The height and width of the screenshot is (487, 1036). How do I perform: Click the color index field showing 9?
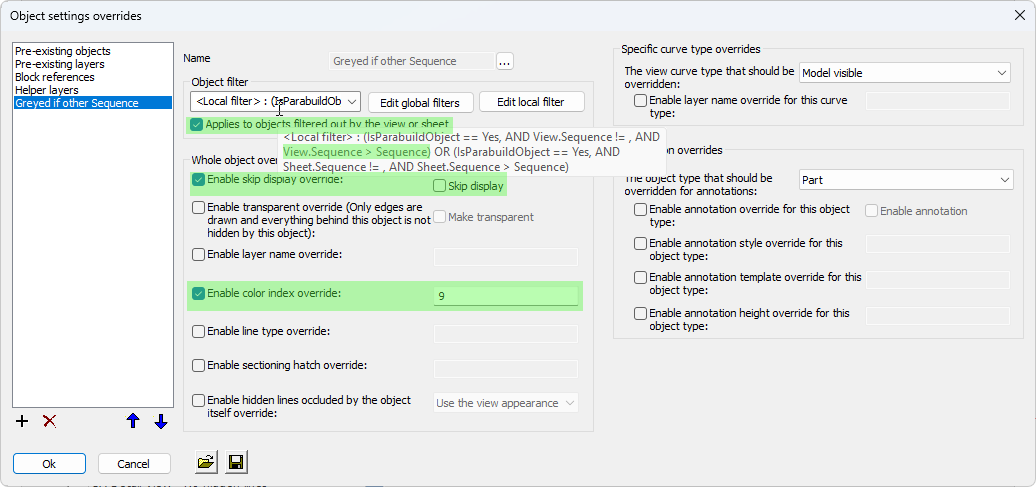pyautogui.click(x=505, y=296)
